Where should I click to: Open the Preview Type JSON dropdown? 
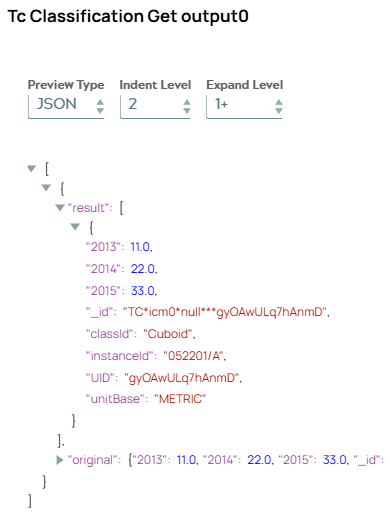pos(66,106)
